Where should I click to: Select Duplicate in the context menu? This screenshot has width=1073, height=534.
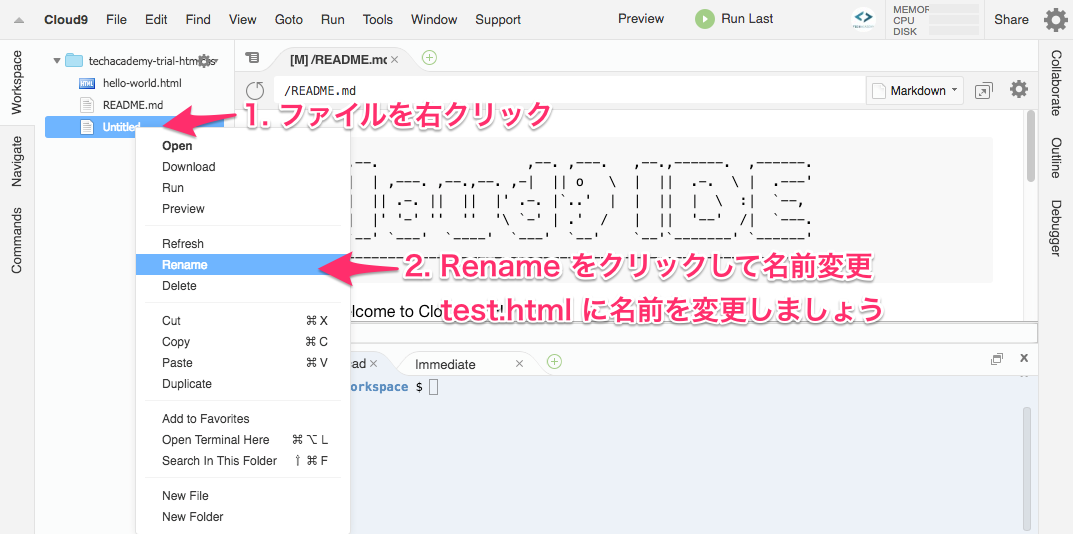[x=187, y=384]
